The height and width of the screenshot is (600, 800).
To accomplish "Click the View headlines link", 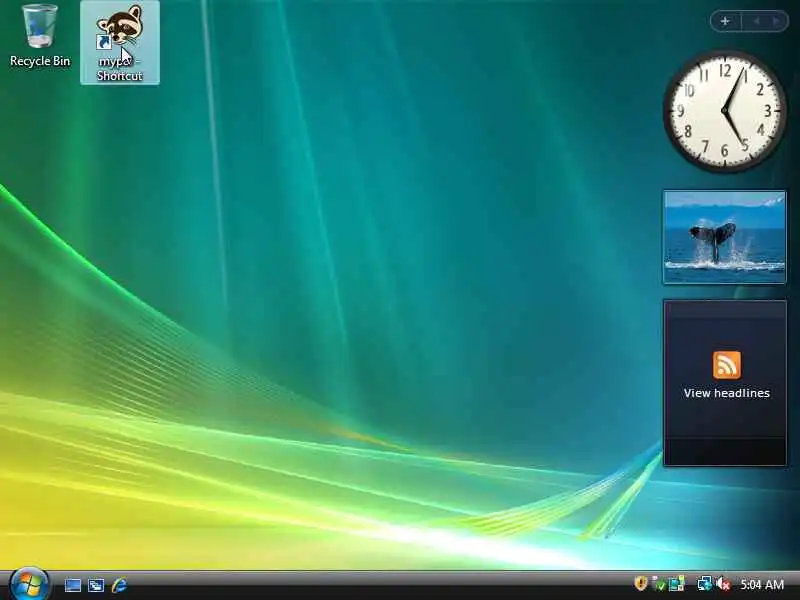I will click(x=727, y=393).
